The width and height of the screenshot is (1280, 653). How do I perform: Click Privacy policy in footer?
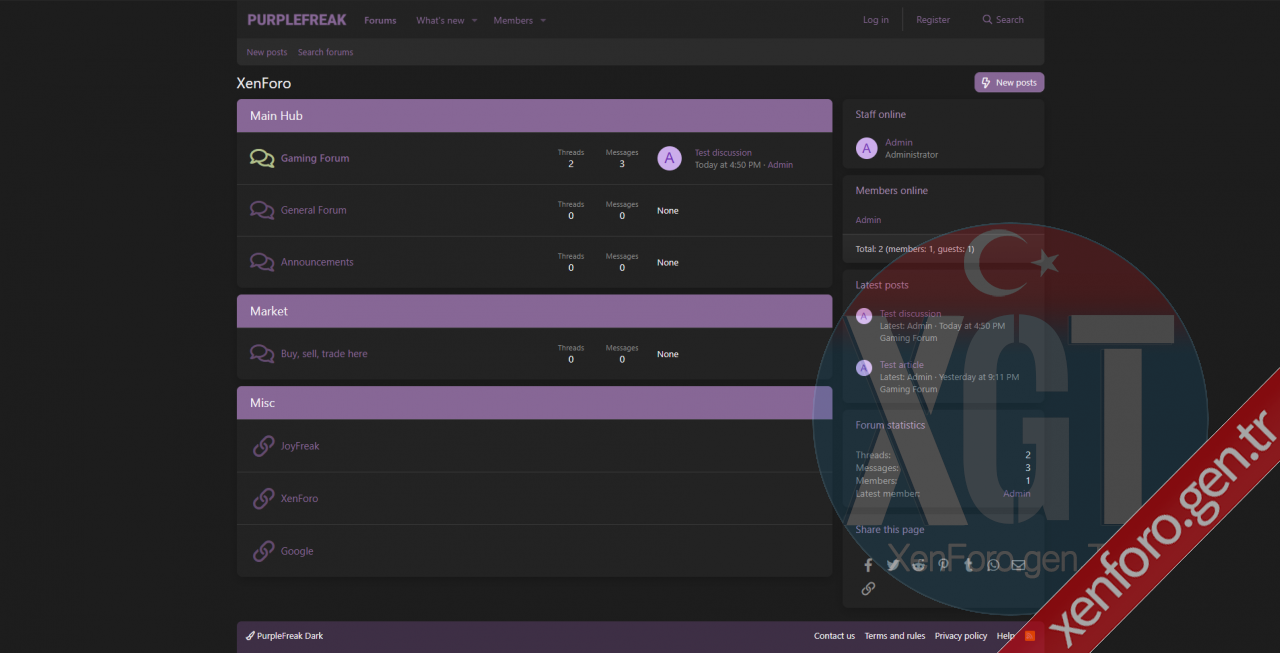[x=961, y=636]
